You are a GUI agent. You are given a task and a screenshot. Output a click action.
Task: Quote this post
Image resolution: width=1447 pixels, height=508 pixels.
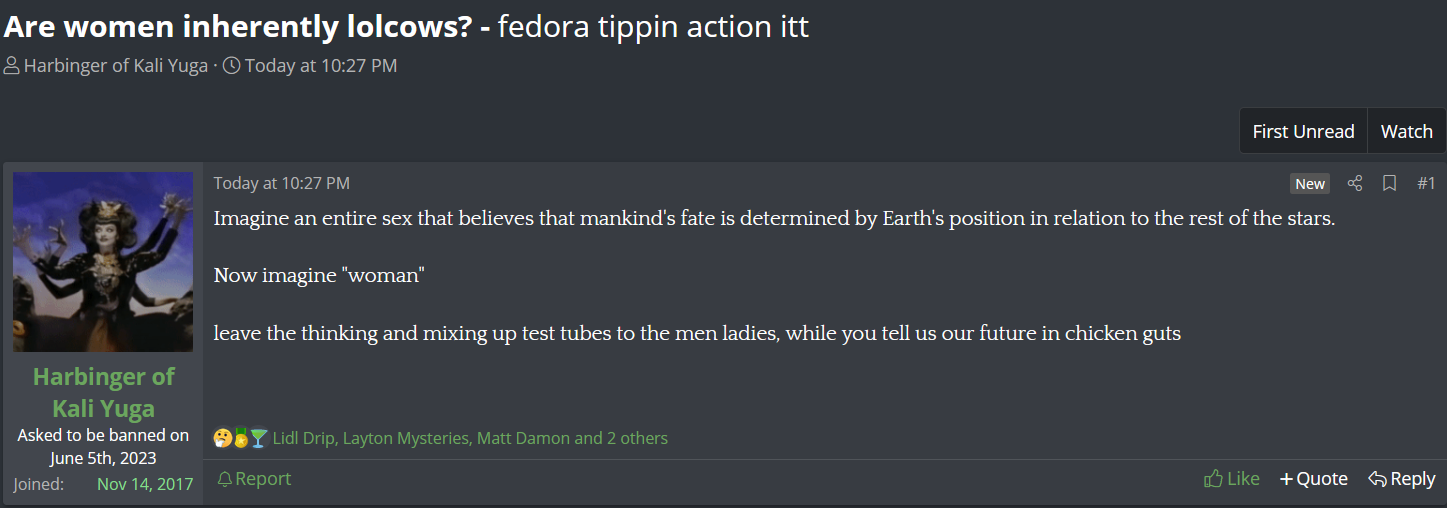click(1313, 479)
